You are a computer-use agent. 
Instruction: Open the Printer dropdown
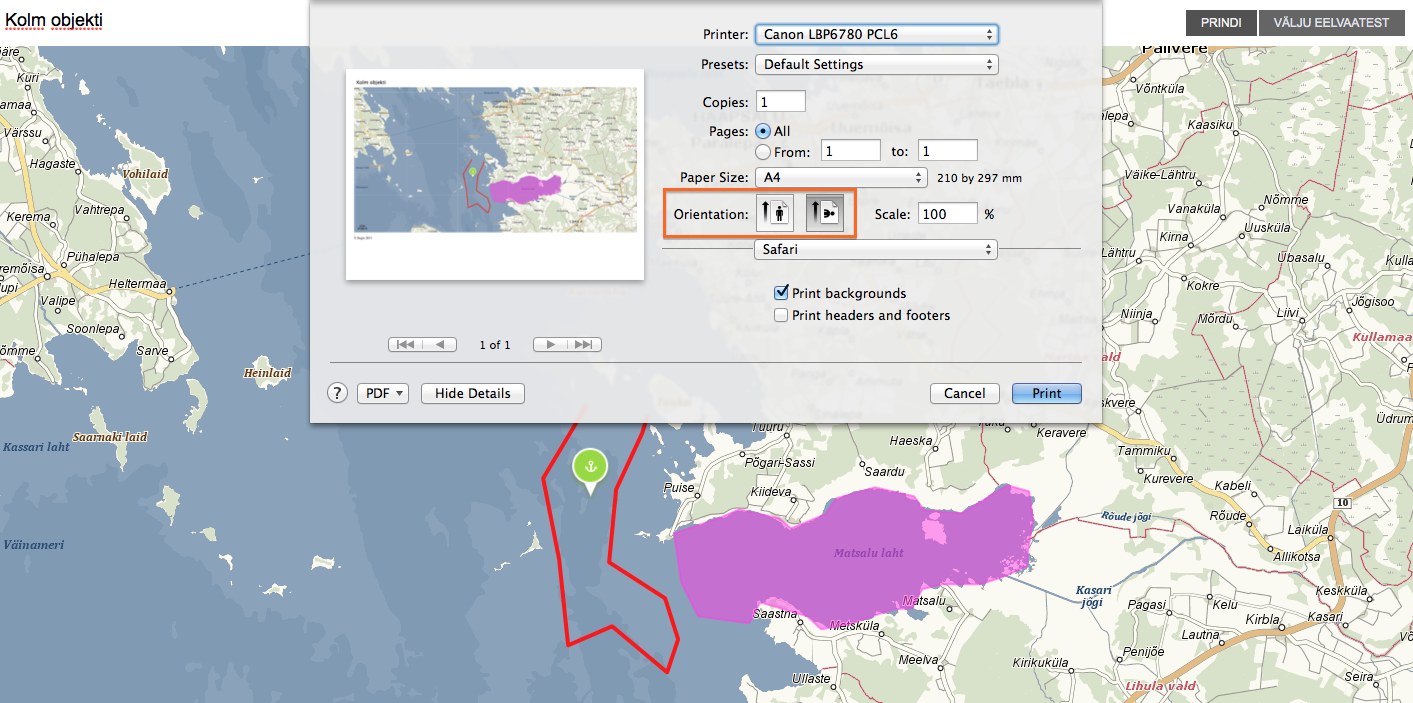pyautogui.click(x=876, y=34)
